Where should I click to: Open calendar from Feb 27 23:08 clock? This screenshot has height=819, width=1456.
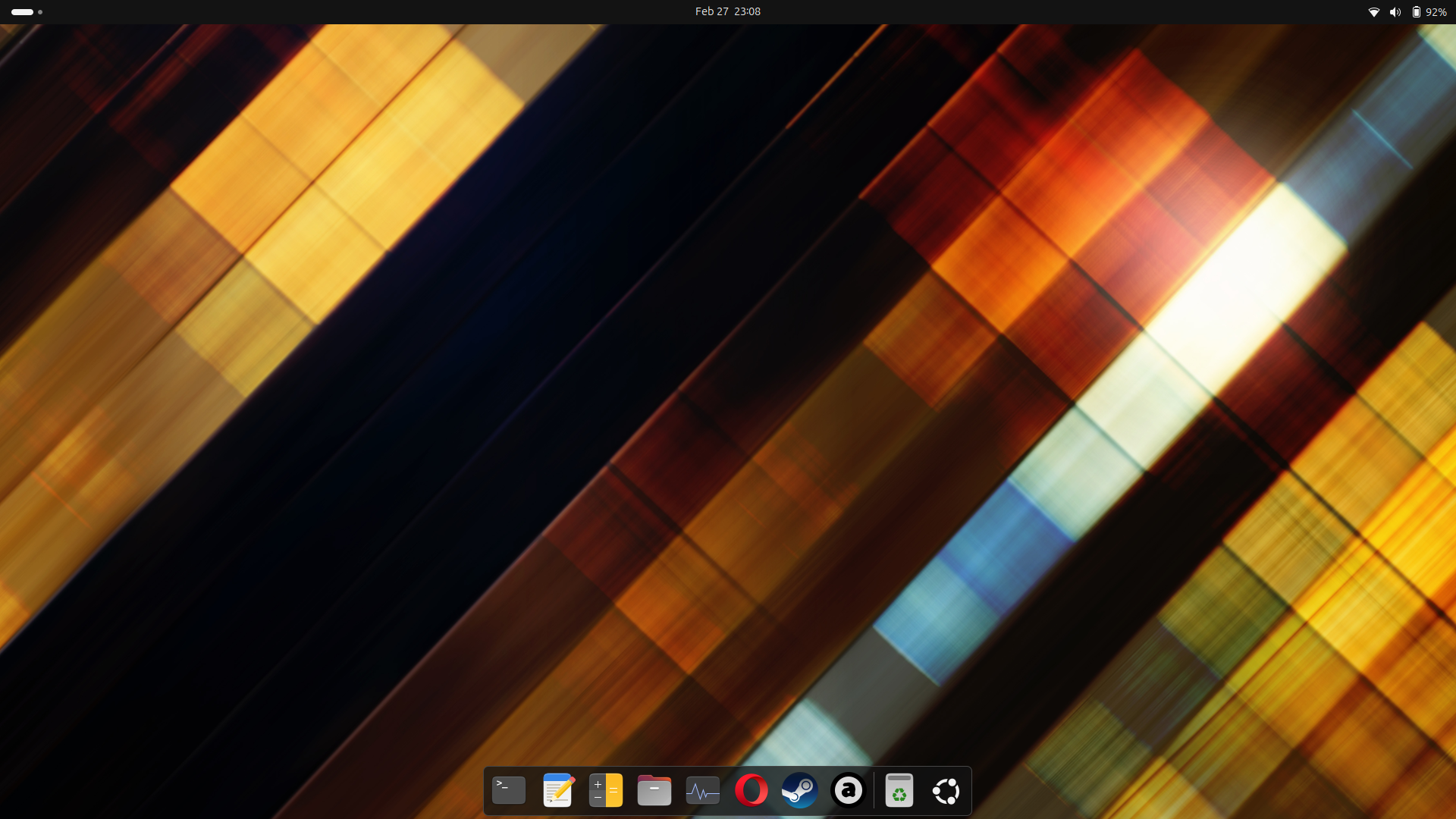click(727, 11)
